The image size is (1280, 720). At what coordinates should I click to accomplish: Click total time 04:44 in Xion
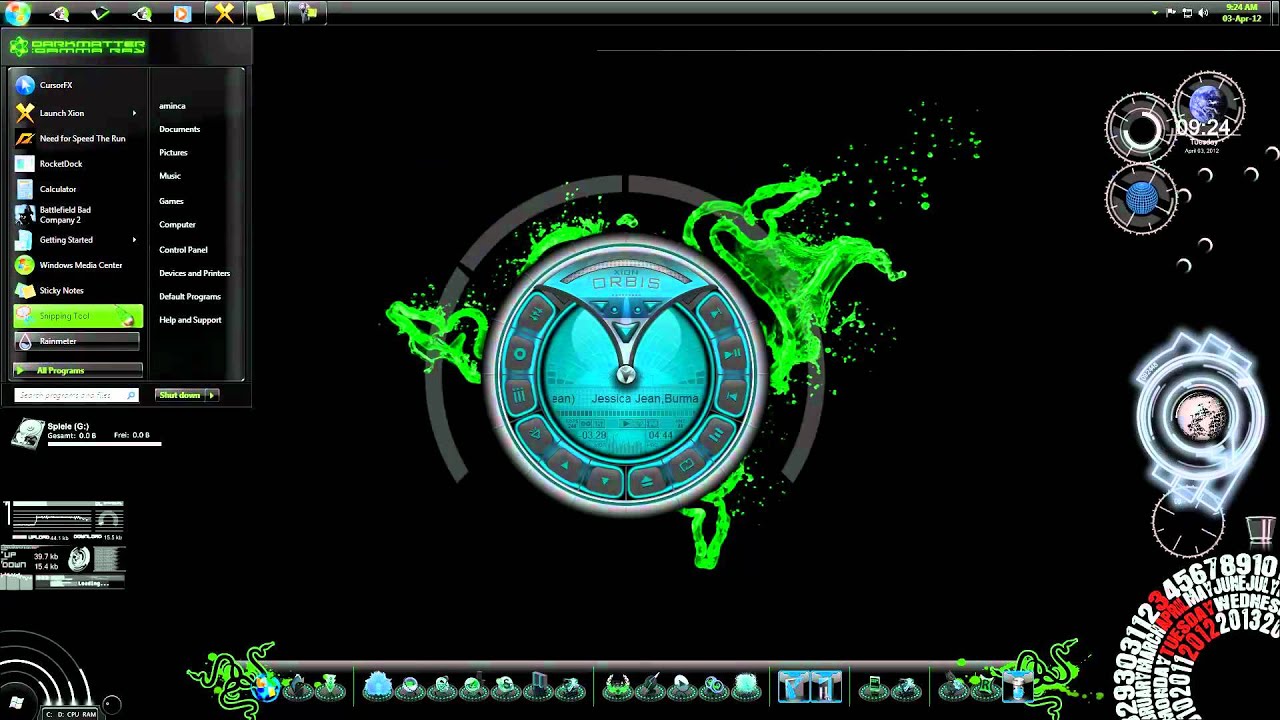pyautogui.click(x=660, y=435)
